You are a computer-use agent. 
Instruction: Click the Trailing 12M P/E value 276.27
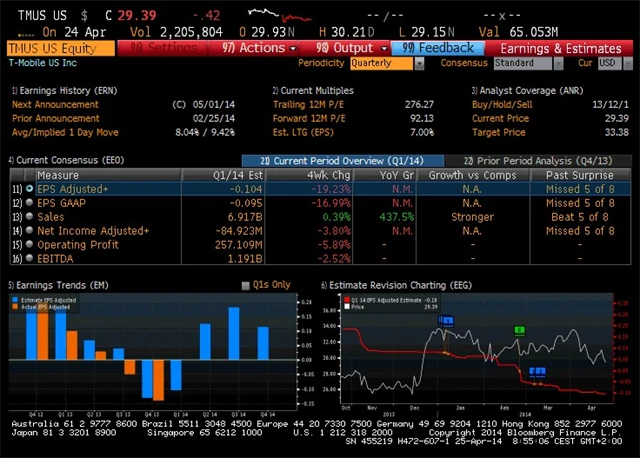(x=419, y=104)
